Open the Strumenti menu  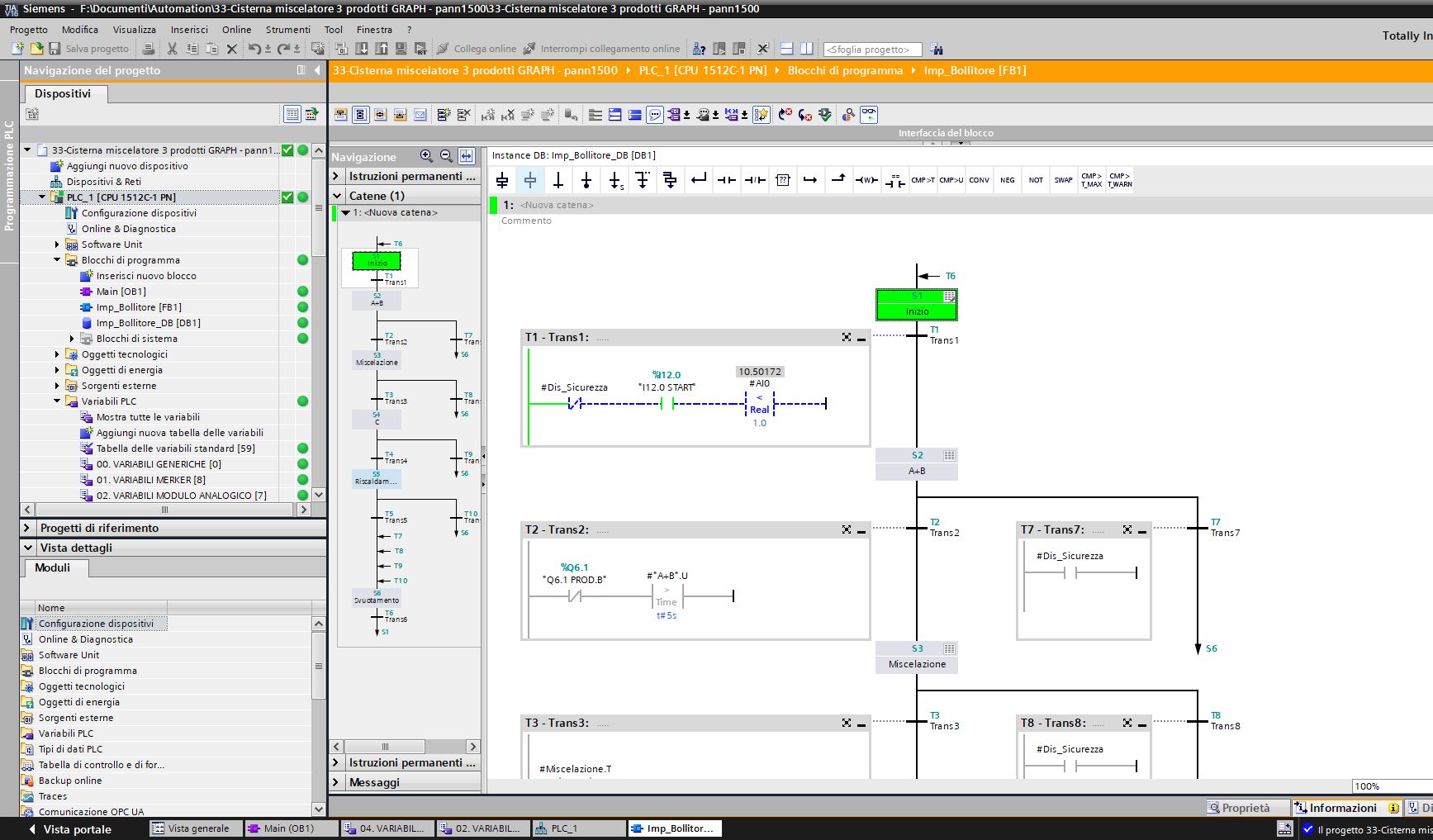(287, 29)
